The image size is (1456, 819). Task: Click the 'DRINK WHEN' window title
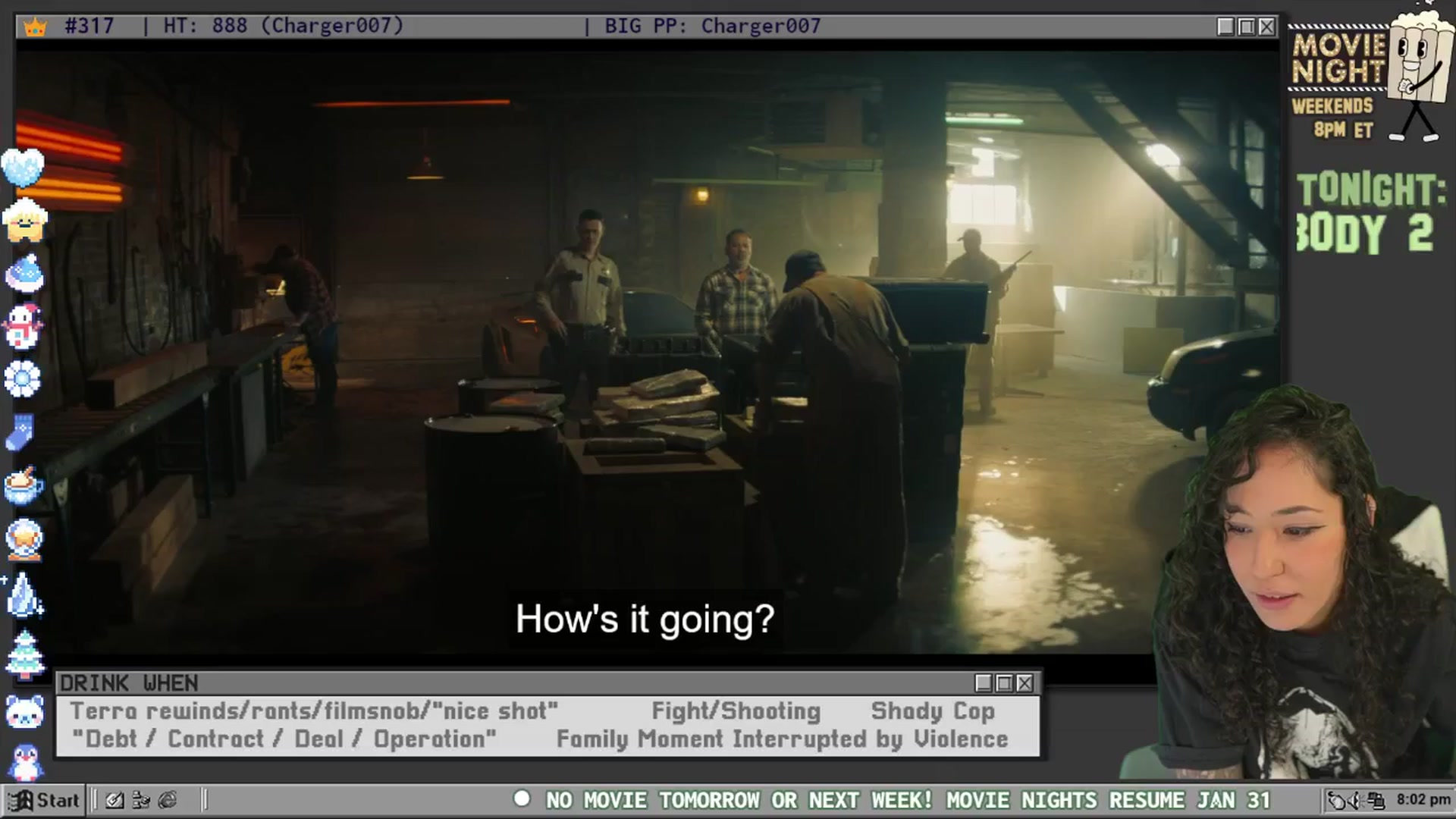pos(129,683)
